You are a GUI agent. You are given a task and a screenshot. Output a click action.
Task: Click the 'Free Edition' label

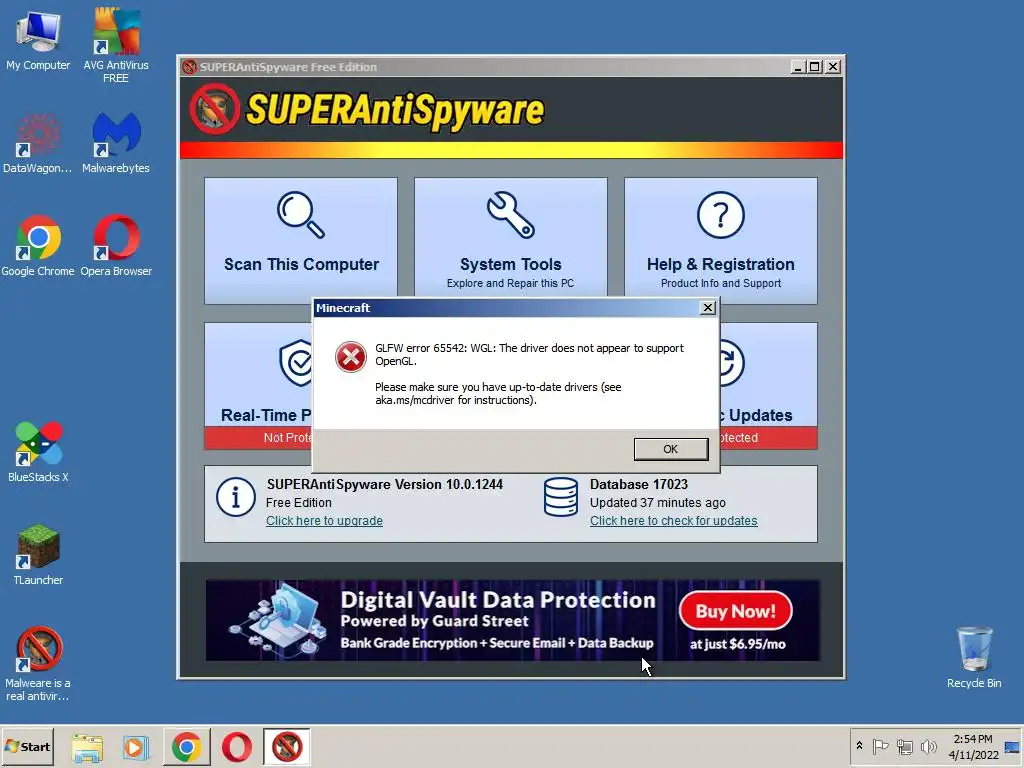click(298, 502)
